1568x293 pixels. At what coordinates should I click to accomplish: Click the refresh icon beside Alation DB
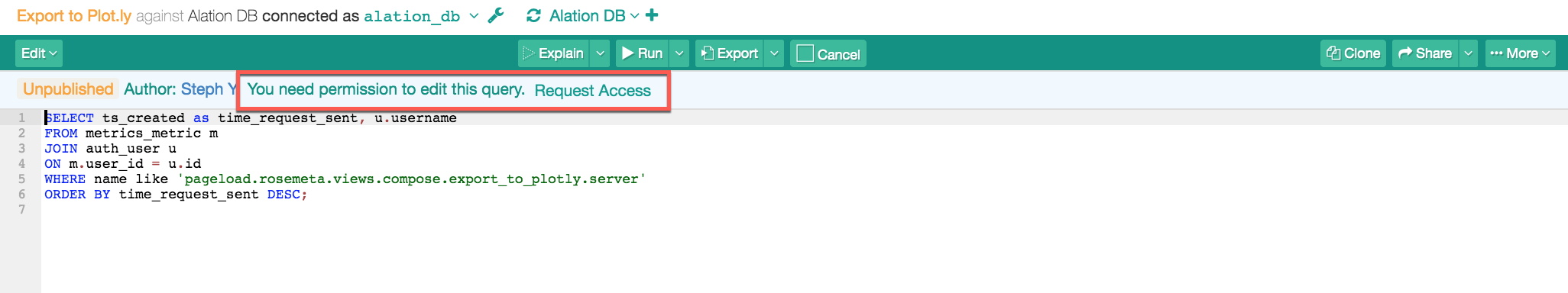point(534,15)
